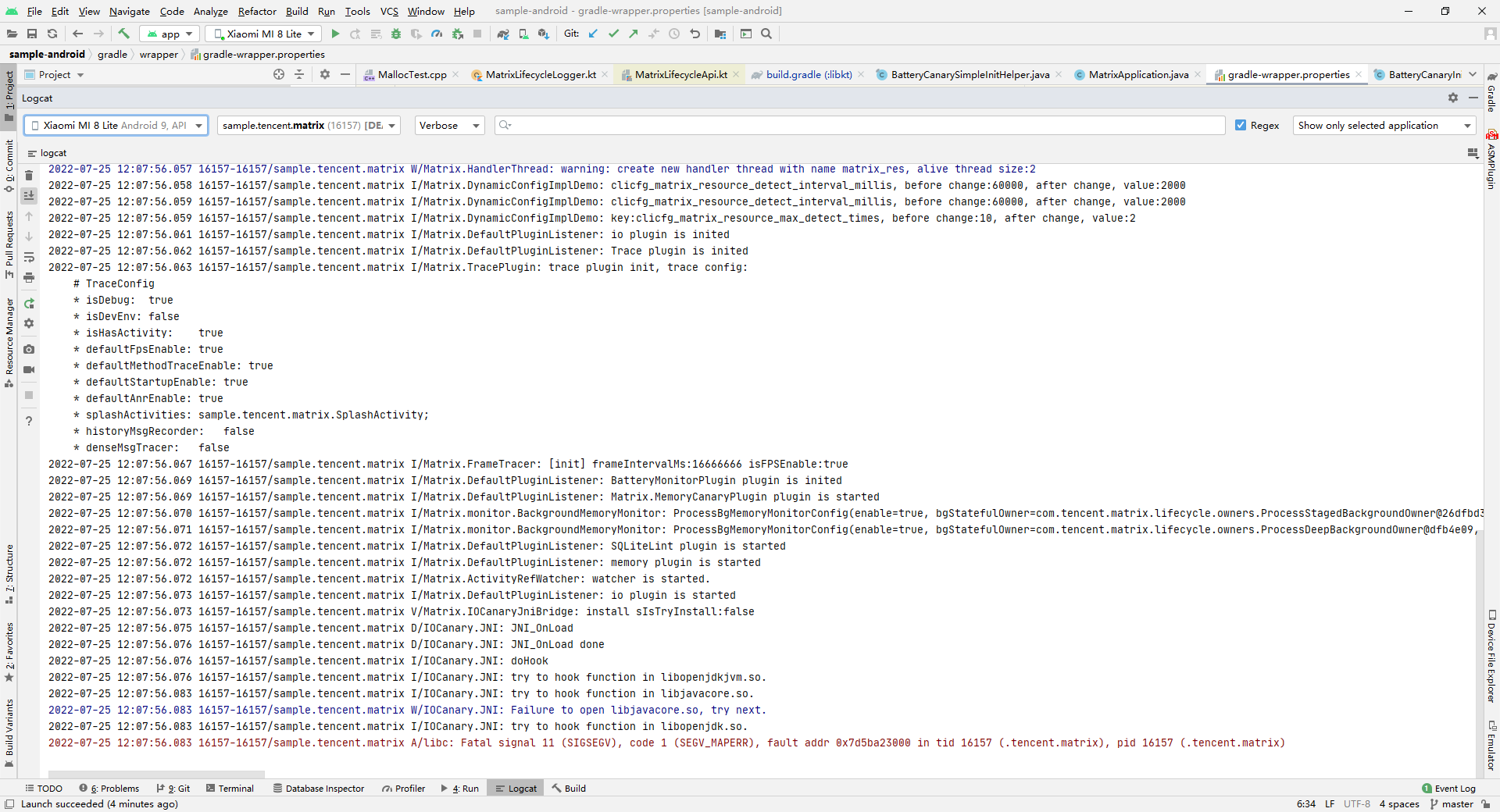Start screen recording with video icon

(29, 369)
